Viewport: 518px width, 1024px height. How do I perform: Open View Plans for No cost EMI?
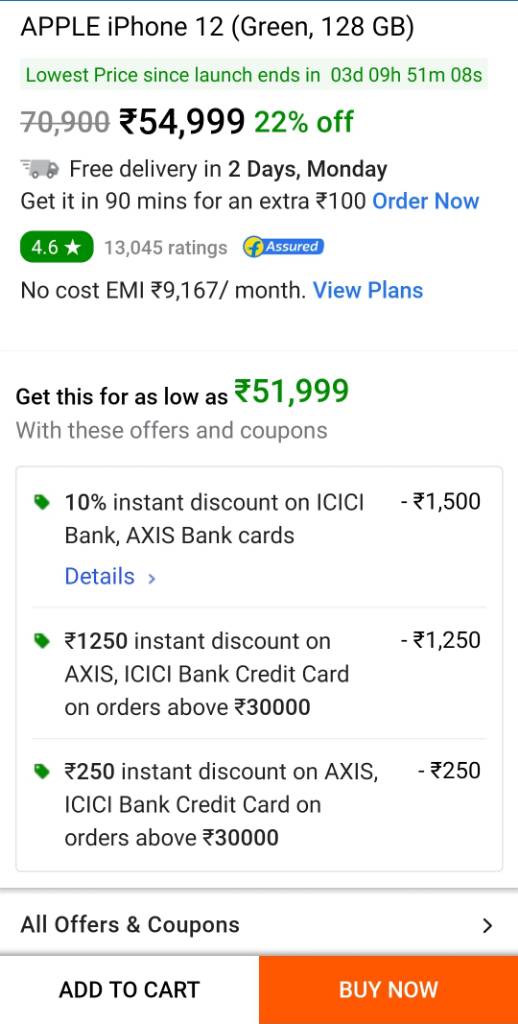click(x=368, y=290)
